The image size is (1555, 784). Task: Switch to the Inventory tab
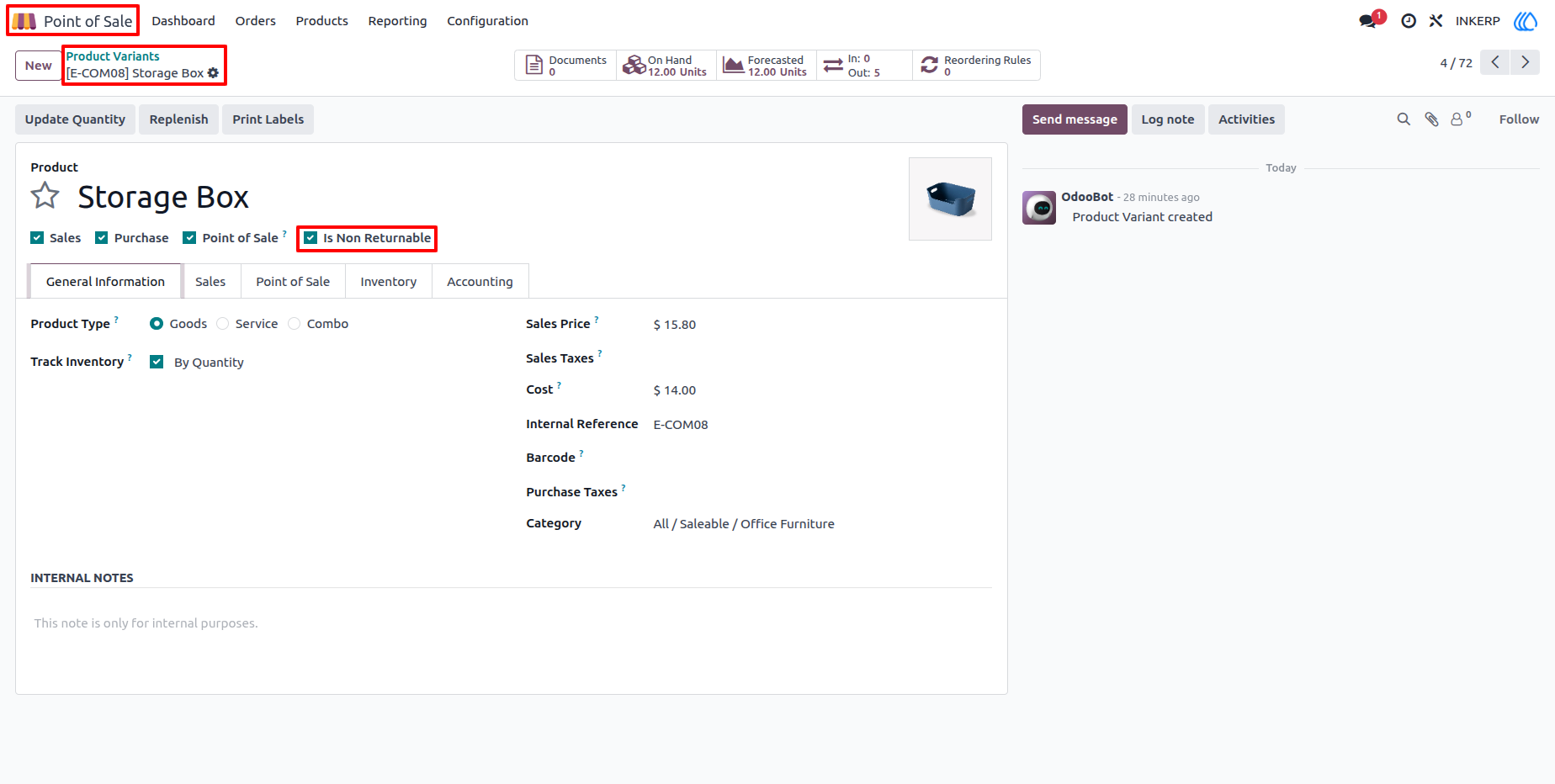(389, 282)
